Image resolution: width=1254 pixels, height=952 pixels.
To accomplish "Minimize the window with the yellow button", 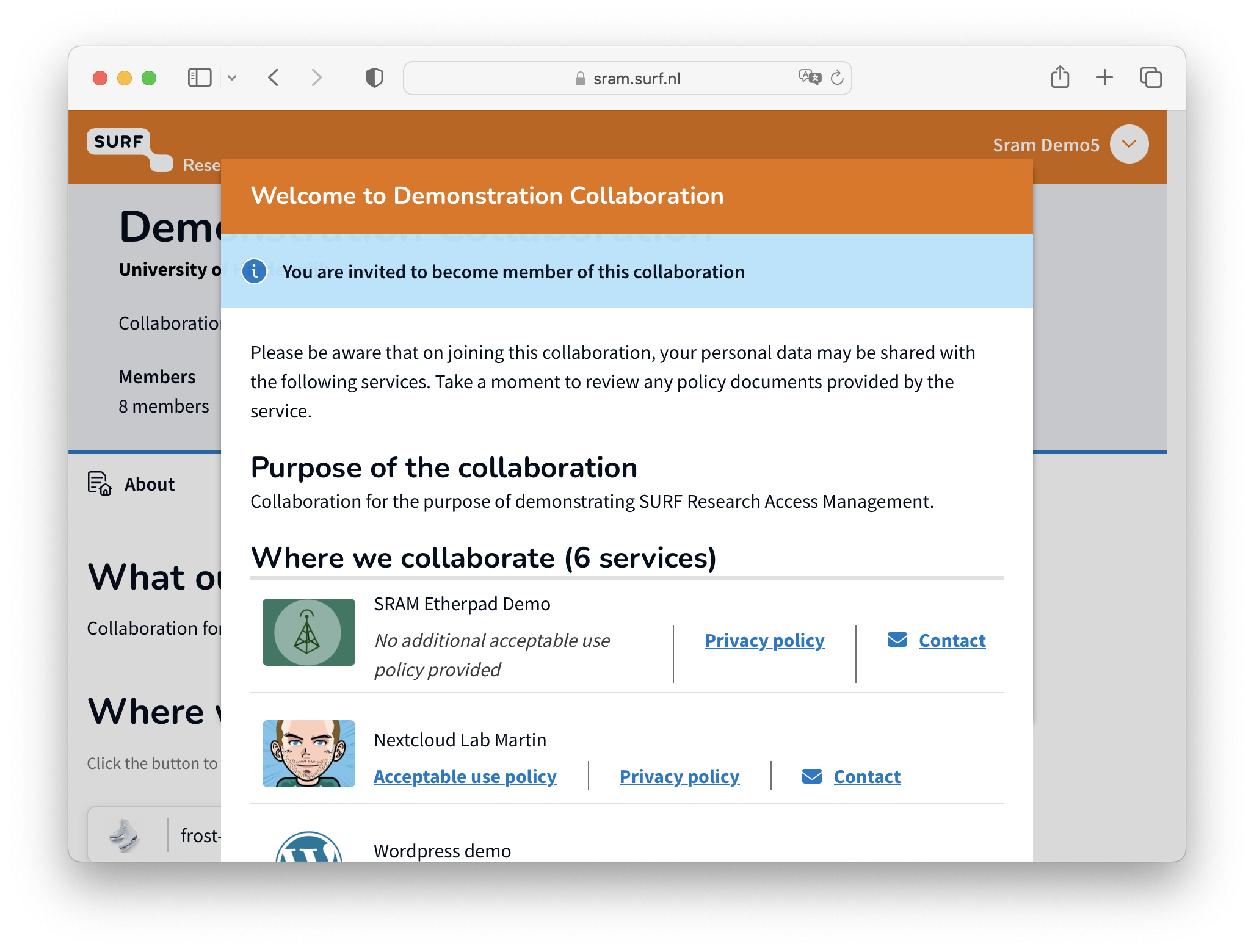I will pos(125,78).
